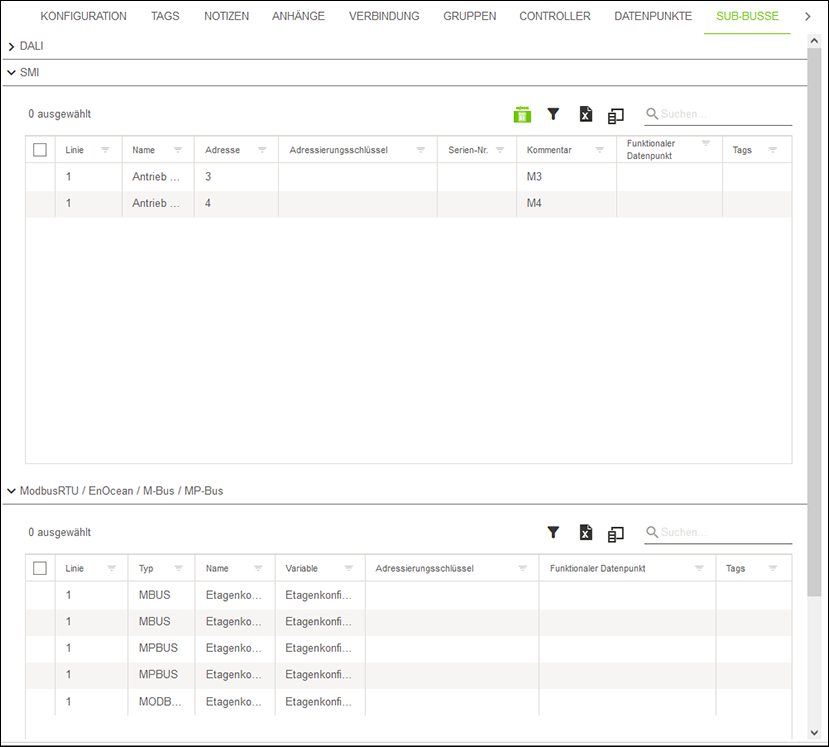
Task: Open column chooser icon in SMI toolbar
Action: coord(616,115)
